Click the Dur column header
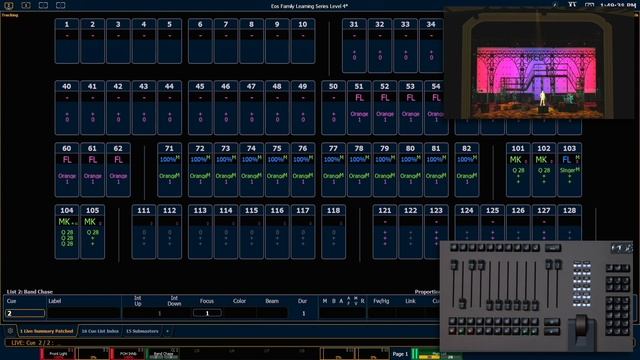 (x=302, y=301)
